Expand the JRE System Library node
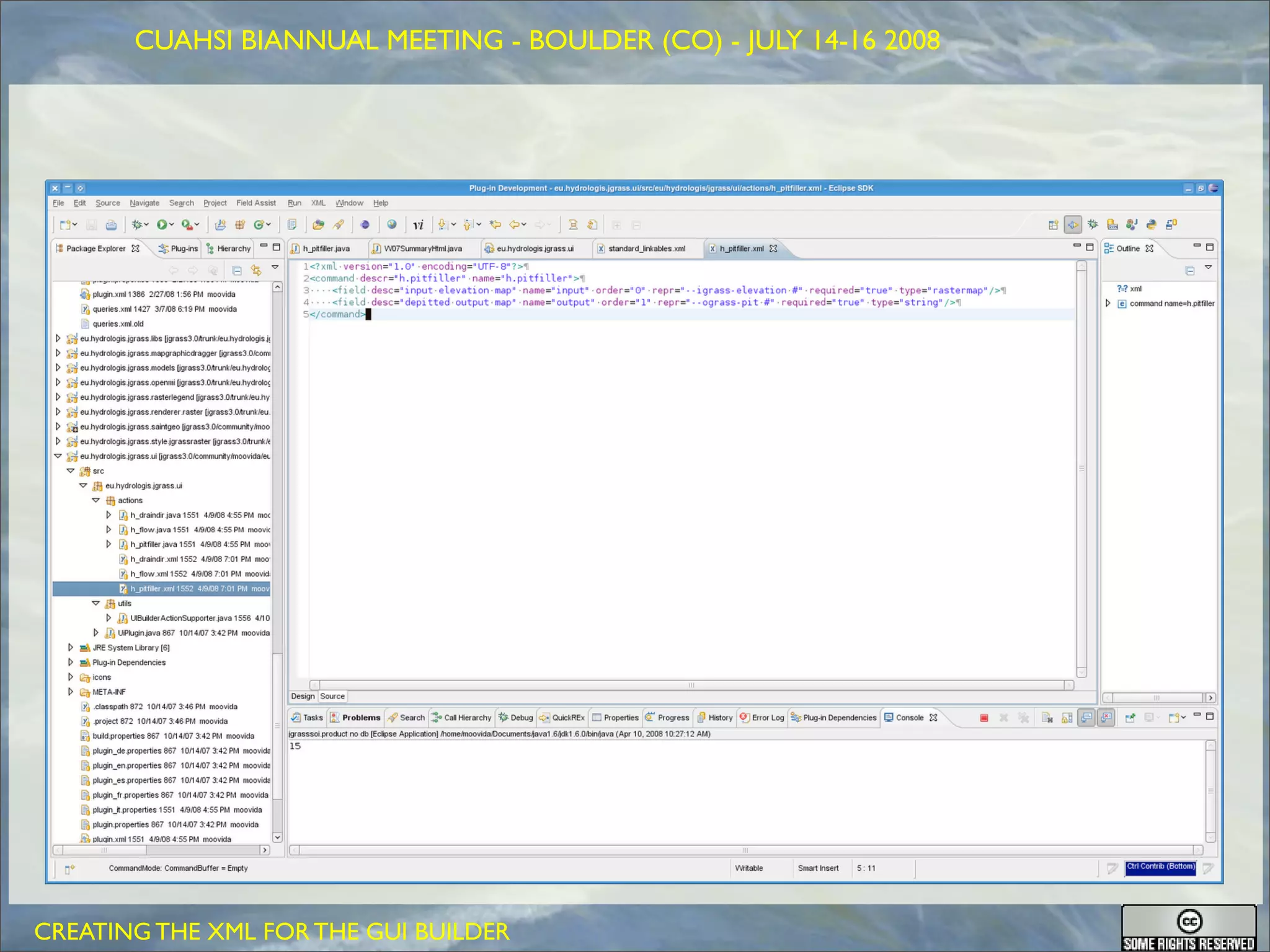The width and height of the screenshot is (1270, 952). click(x=71, y=648)
